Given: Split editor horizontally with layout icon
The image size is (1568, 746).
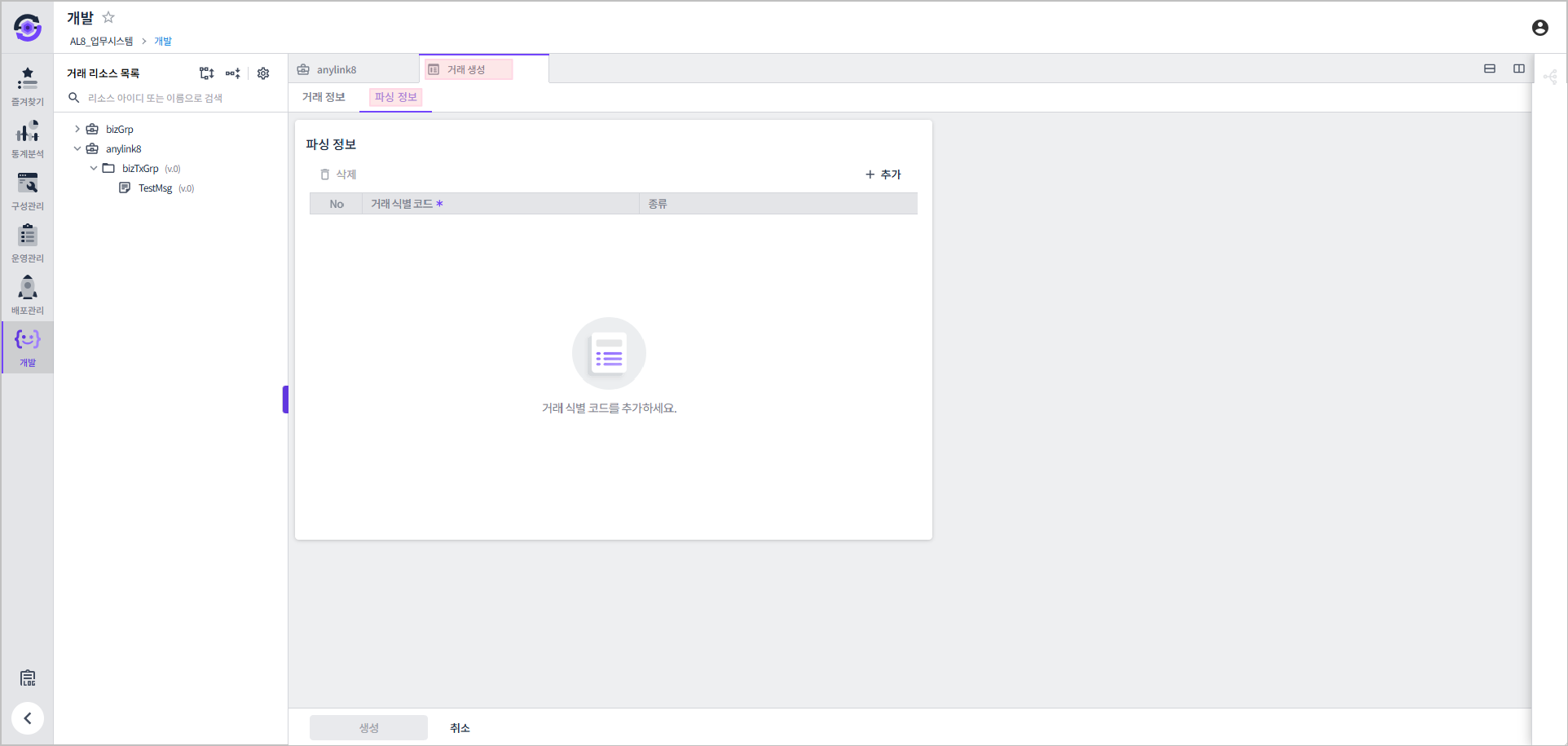Looking at the screenshot, I should click(1490, 68).
